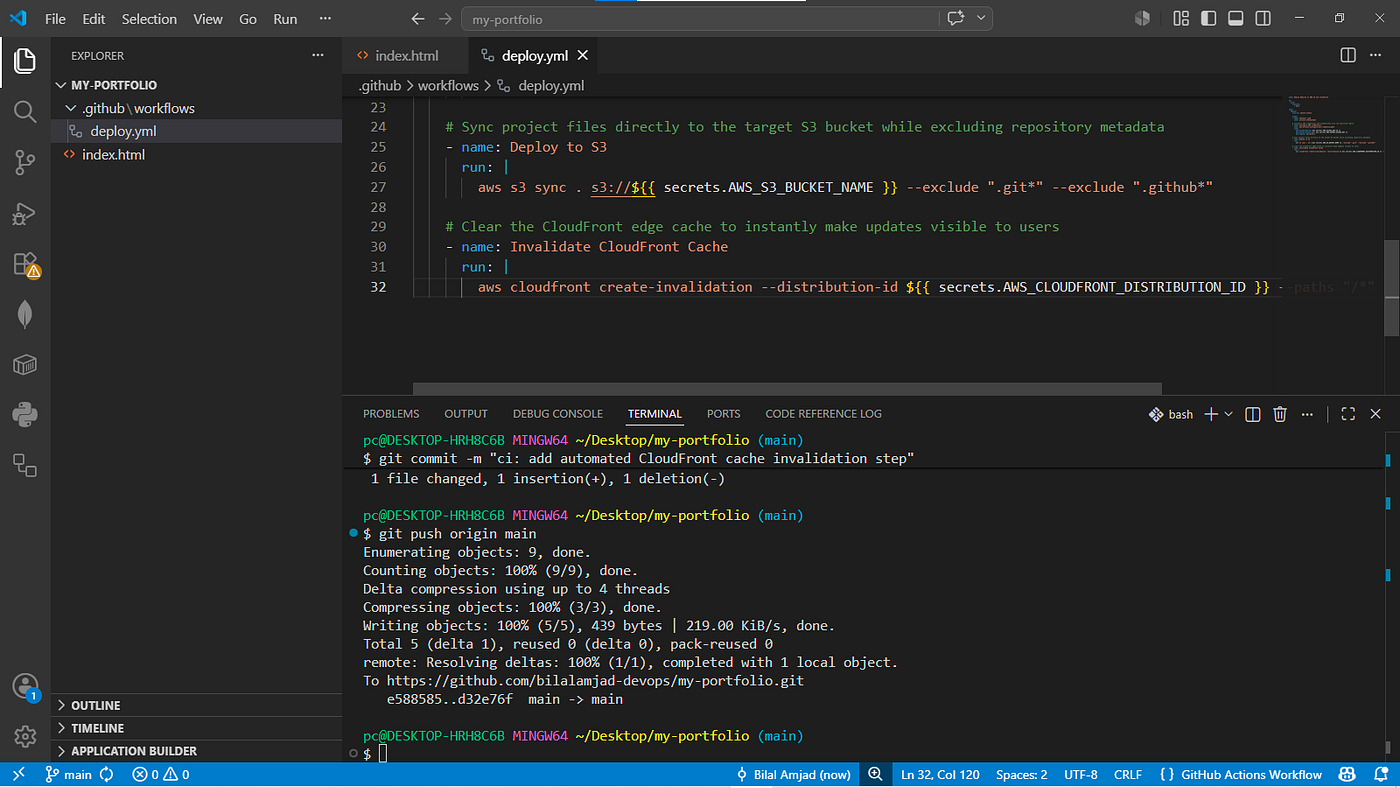
Task: Open the Manage gear icon in the activity bar
Action: pos(25,737)
